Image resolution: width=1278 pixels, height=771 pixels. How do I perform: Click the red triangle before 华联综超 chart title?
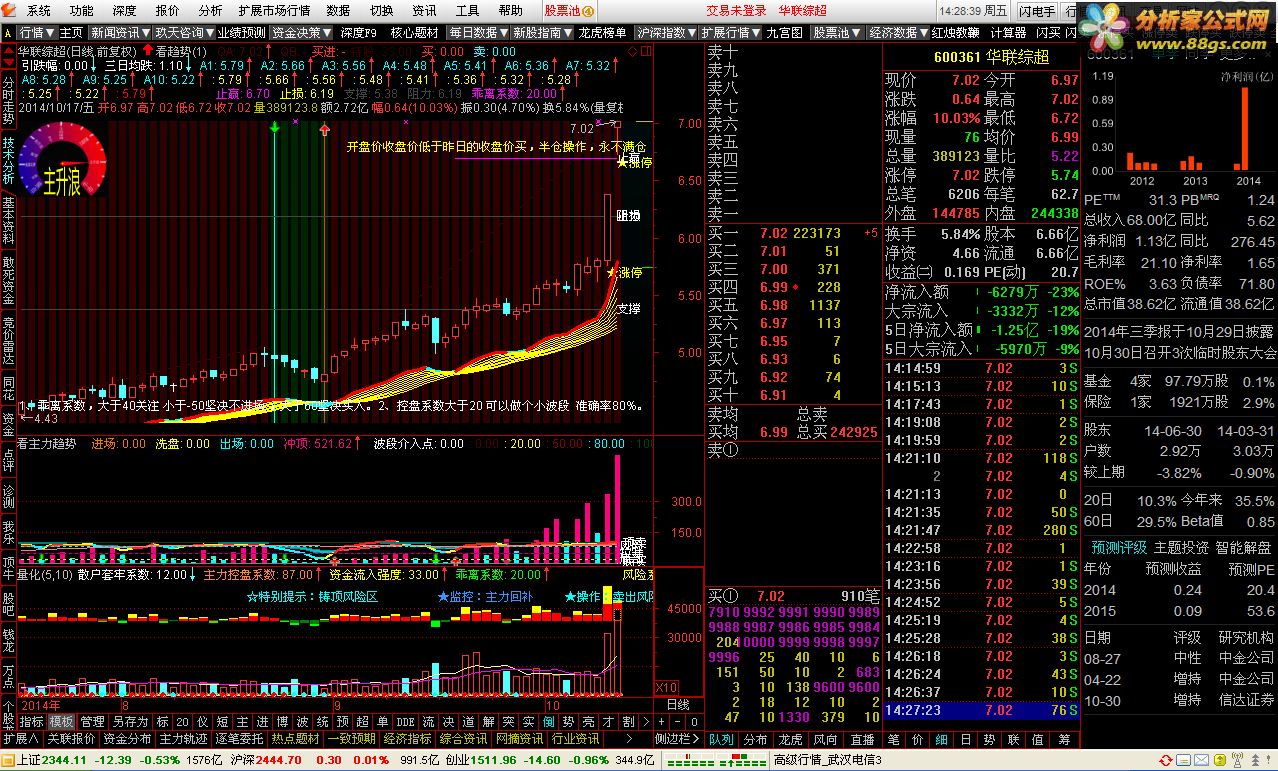(x=10, y=51)
